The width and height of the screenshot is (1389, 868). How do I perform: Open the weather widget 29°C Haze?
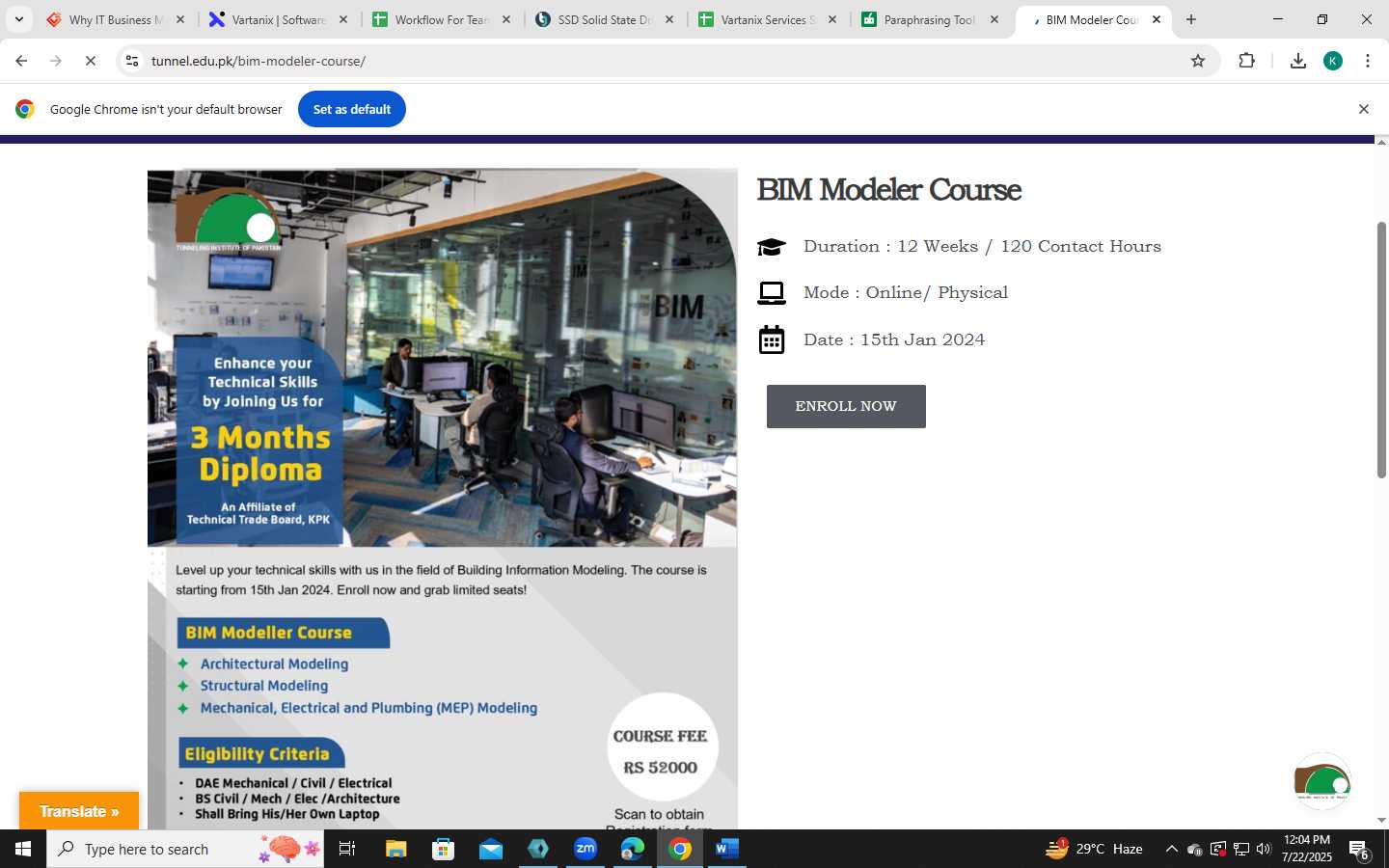pos(1095,849)
